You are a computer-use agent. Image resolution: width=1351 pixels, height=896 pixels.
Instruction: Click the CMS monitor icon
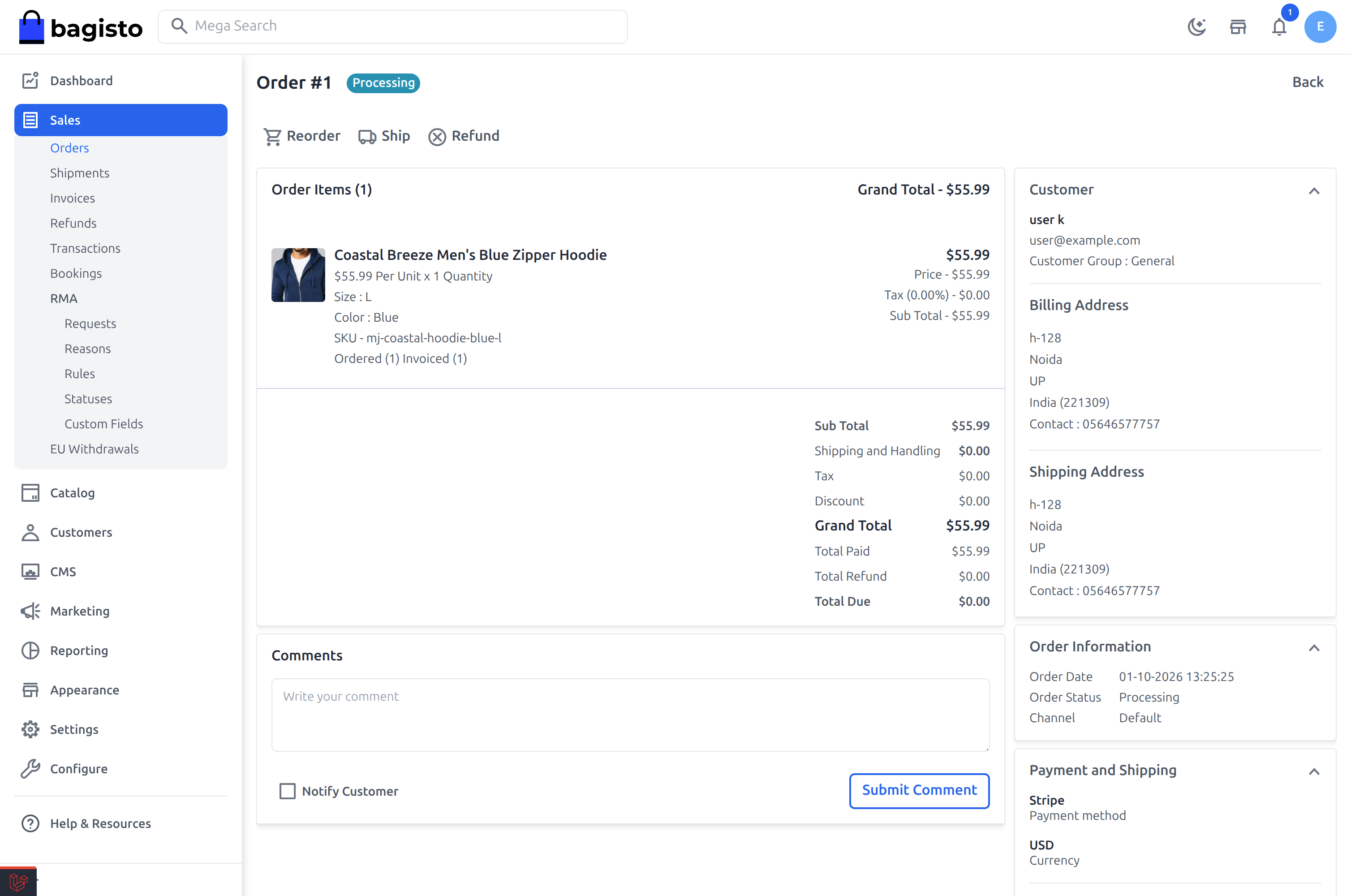pos(30,572)
